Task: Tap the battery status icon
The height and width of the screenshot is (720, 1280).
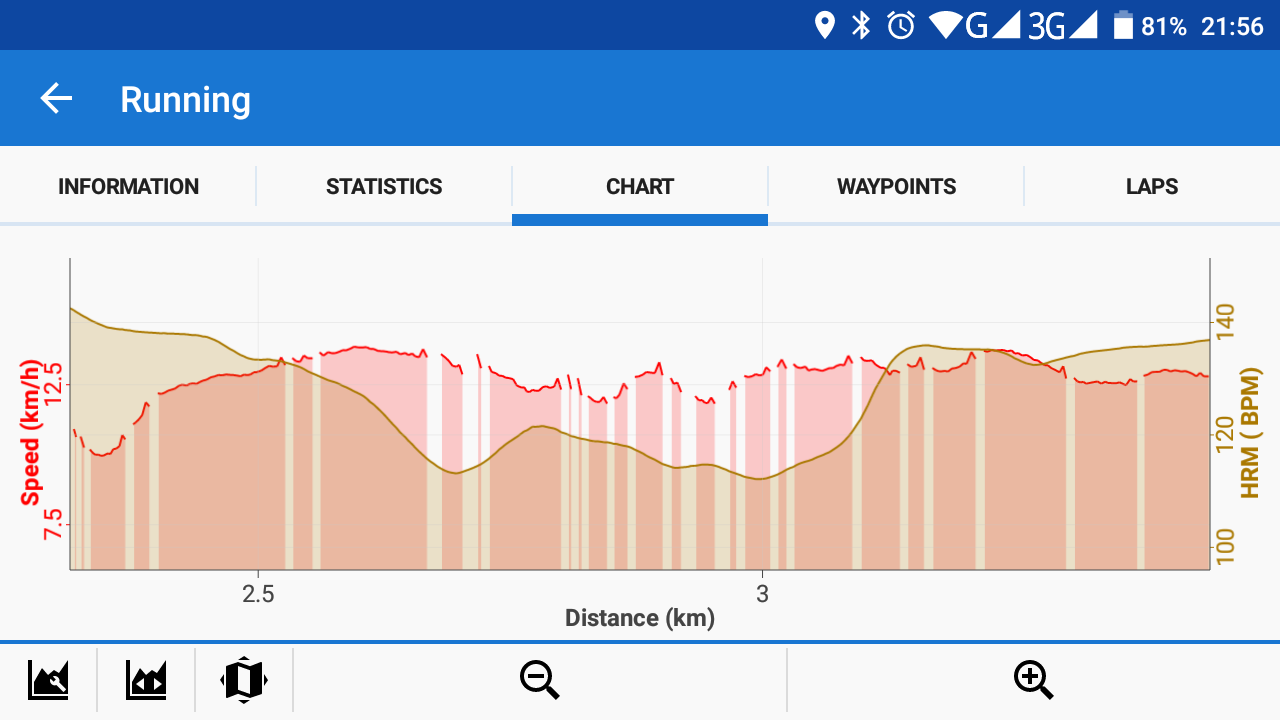Action: [x=1123, y=25]
